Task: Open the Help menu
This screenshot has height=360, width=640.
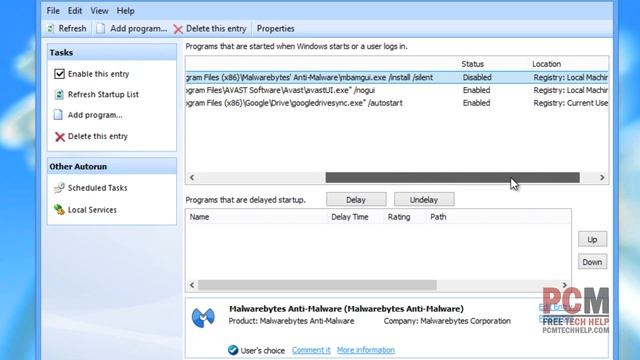Action: pos(125,11)
